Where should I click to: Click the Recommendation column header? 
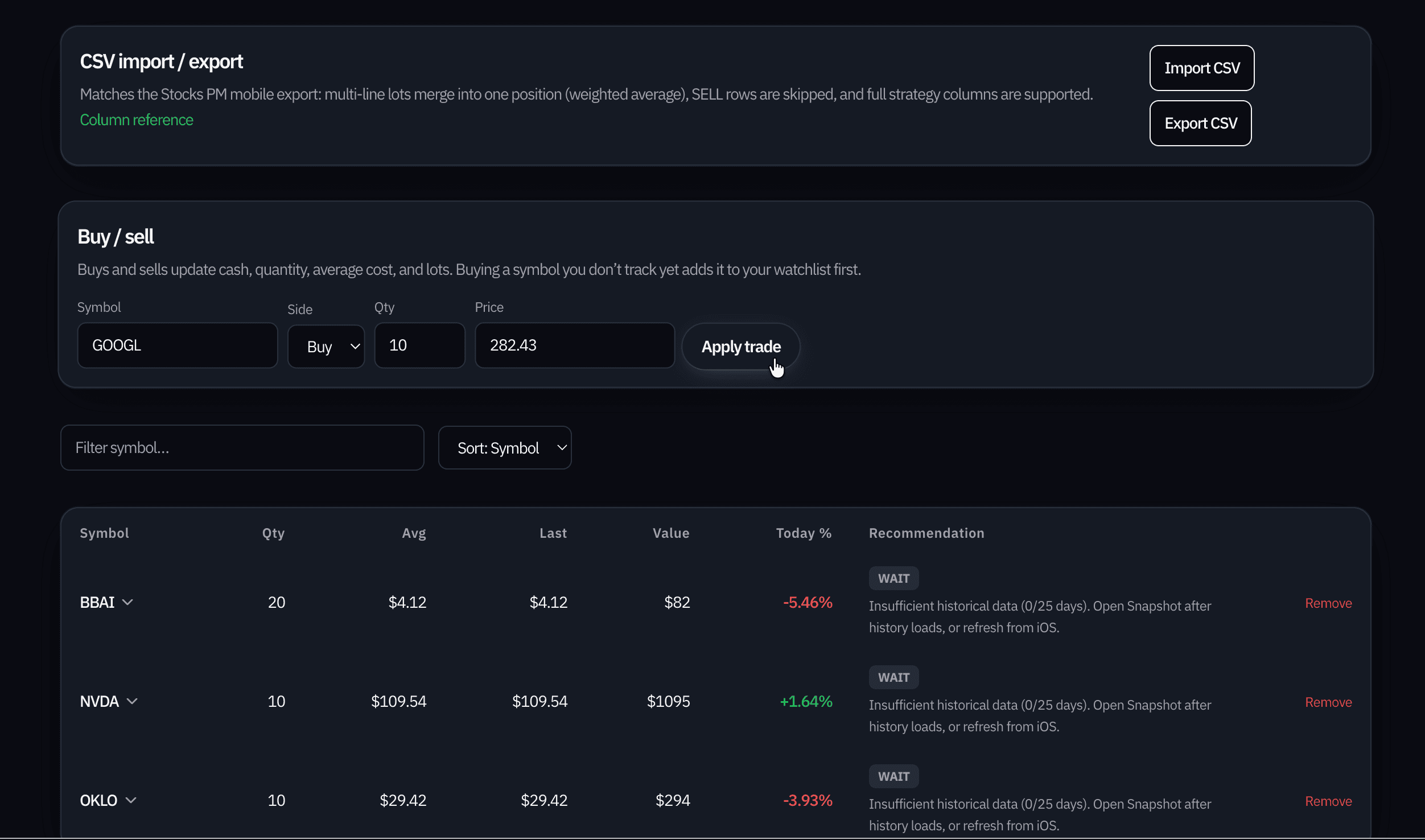[926, 533]
